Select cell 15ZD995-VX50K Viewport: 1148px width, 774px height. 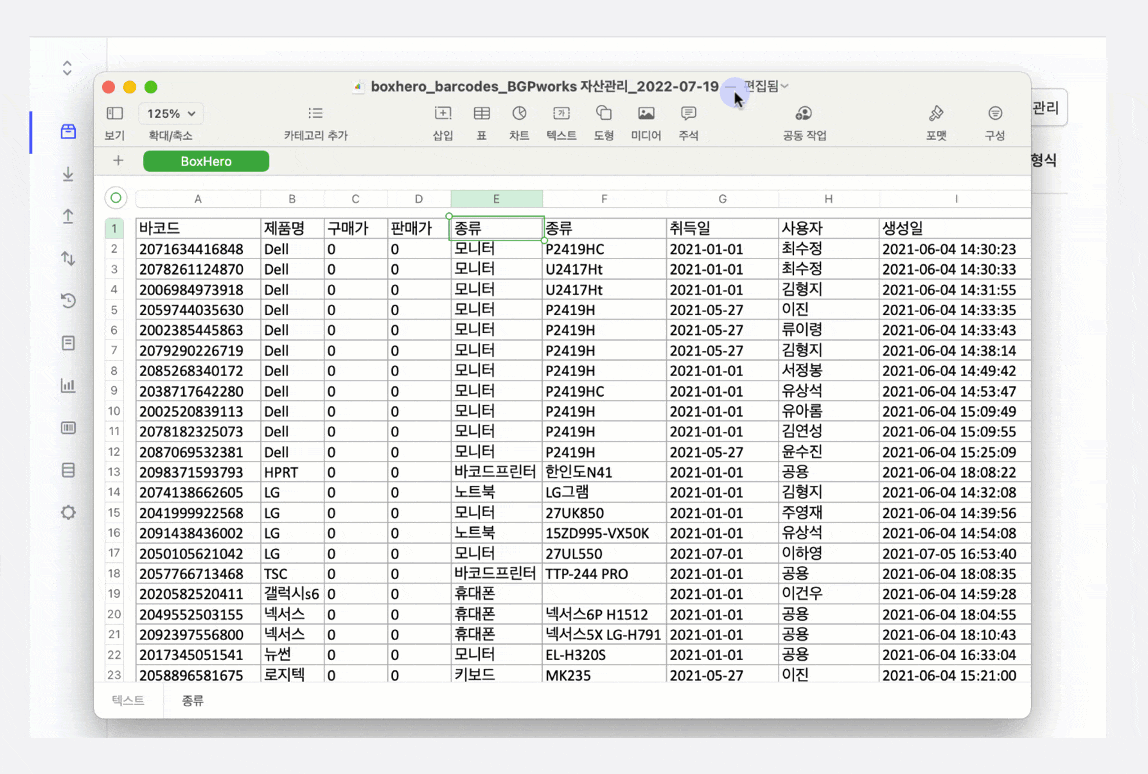(604, 533)
